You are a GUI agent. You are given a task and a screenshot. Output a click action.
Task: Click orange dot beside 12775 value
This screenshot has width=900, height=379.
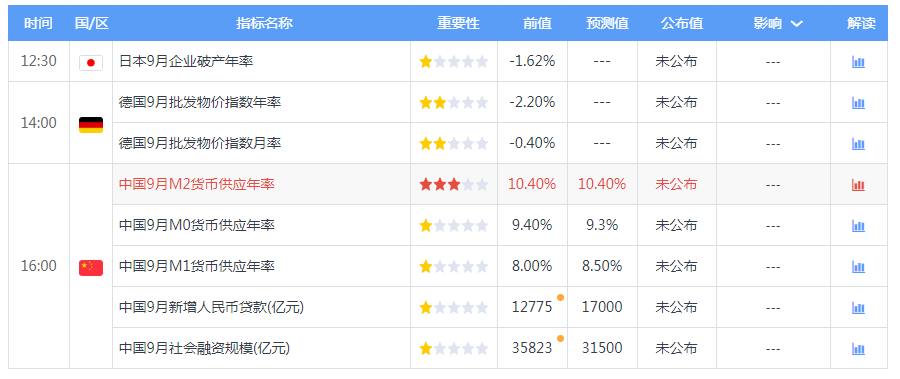click(560, 297)
